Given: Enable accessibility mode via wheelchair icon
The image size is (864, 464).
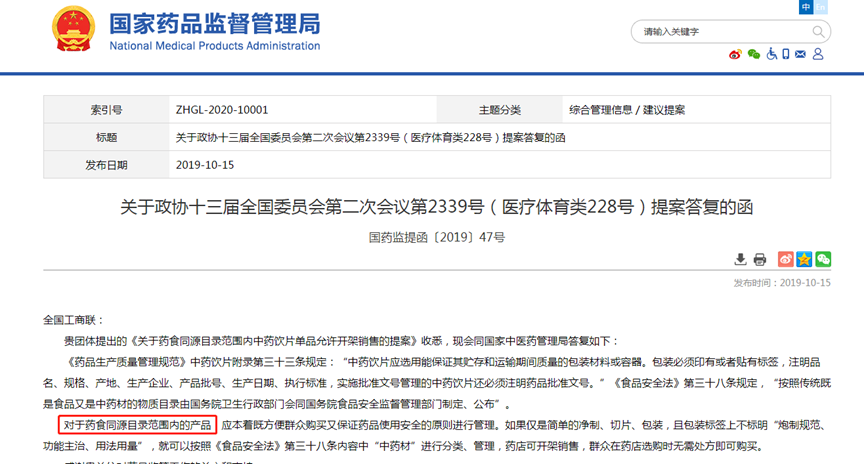Looking at the screenshot, I should click(x=772, y=54).
